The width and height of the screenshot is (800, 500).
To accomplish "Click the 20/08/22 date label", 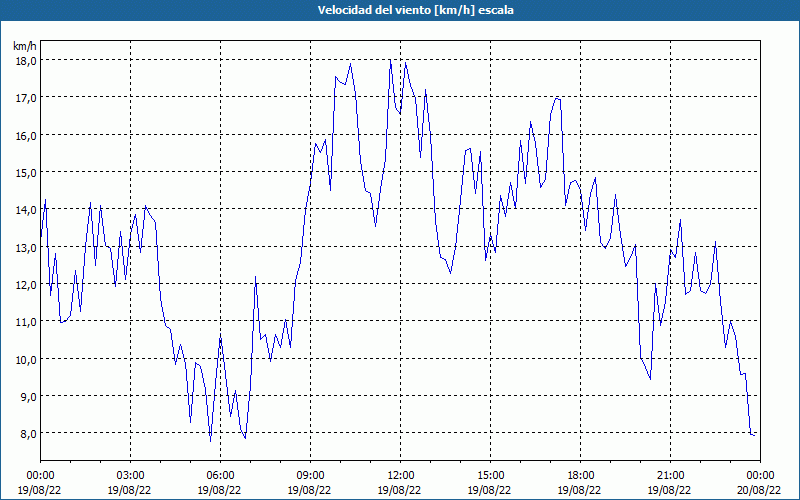I will click(759, 490).
